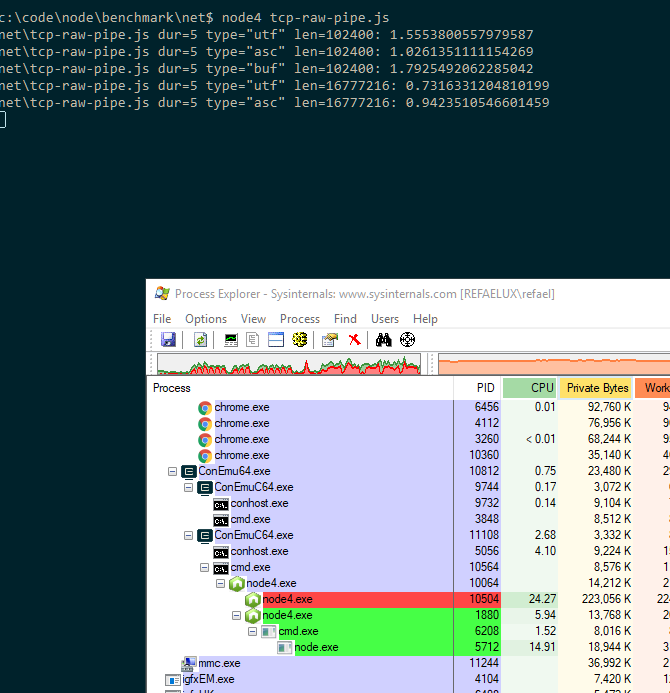Open the Options menu
670x693 pixels.
point(206,319)
